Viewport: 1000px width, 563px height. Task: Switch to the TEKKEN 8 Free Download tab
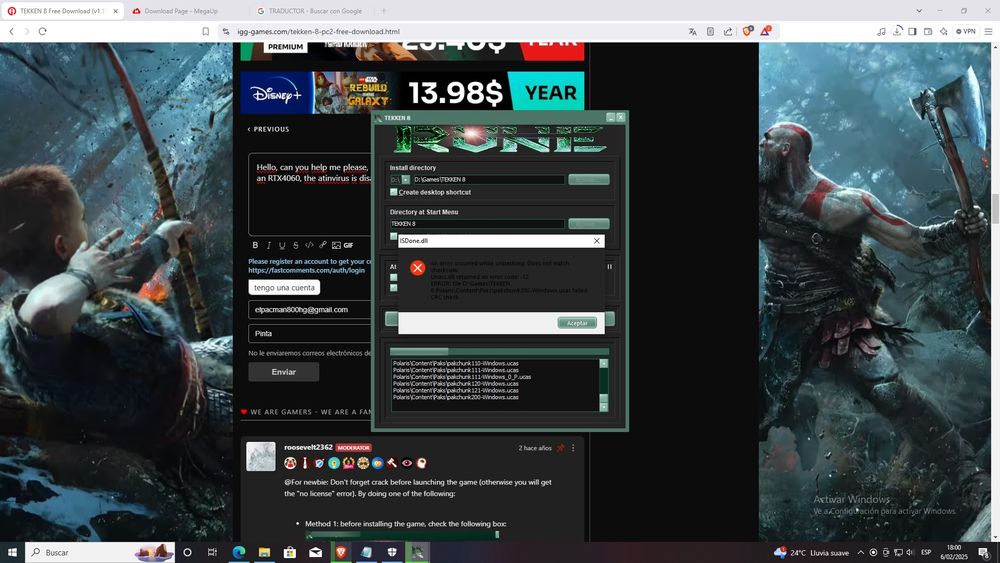[62, 11]
